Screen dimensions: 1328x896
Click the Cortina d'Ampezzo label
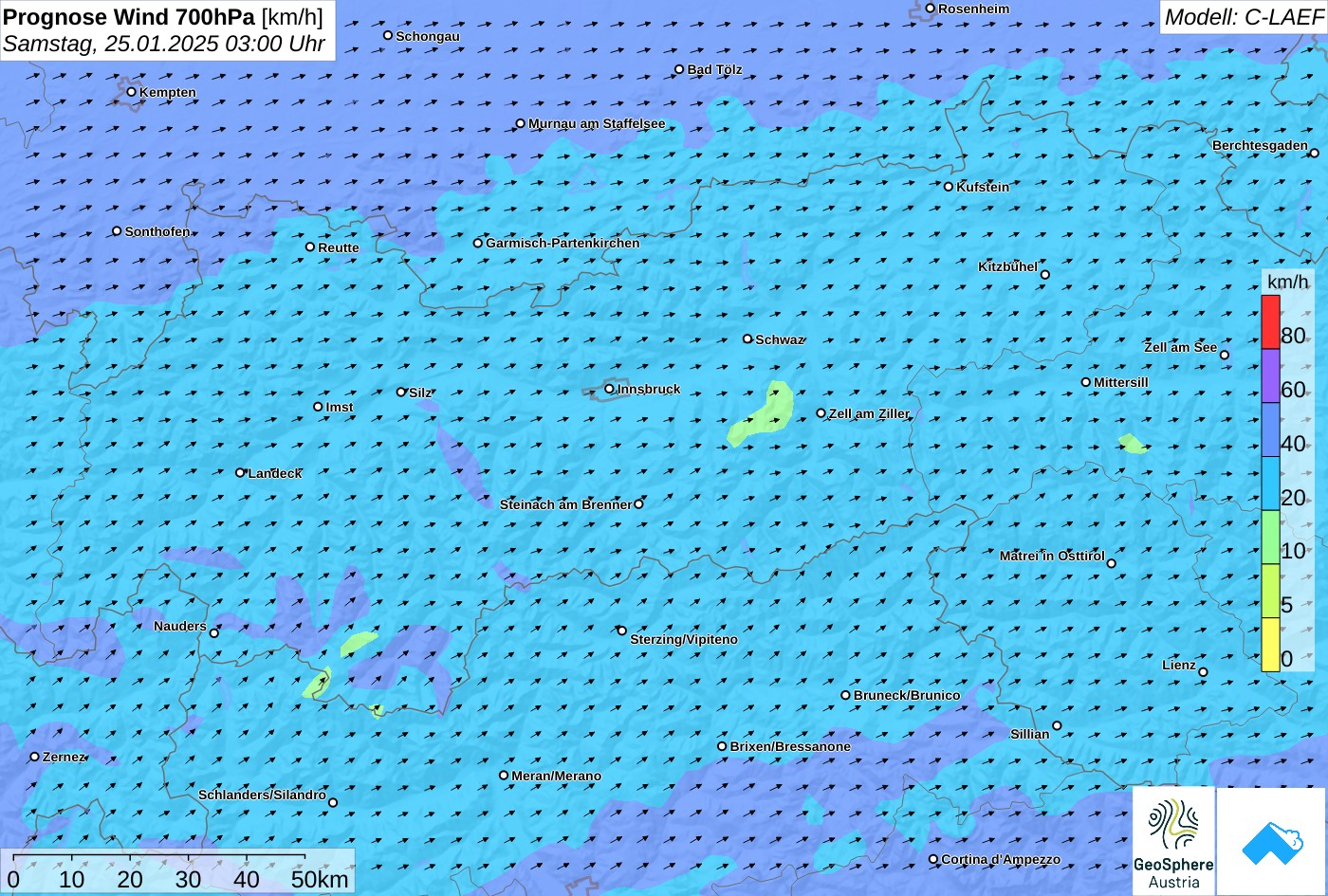(1001, 859)
